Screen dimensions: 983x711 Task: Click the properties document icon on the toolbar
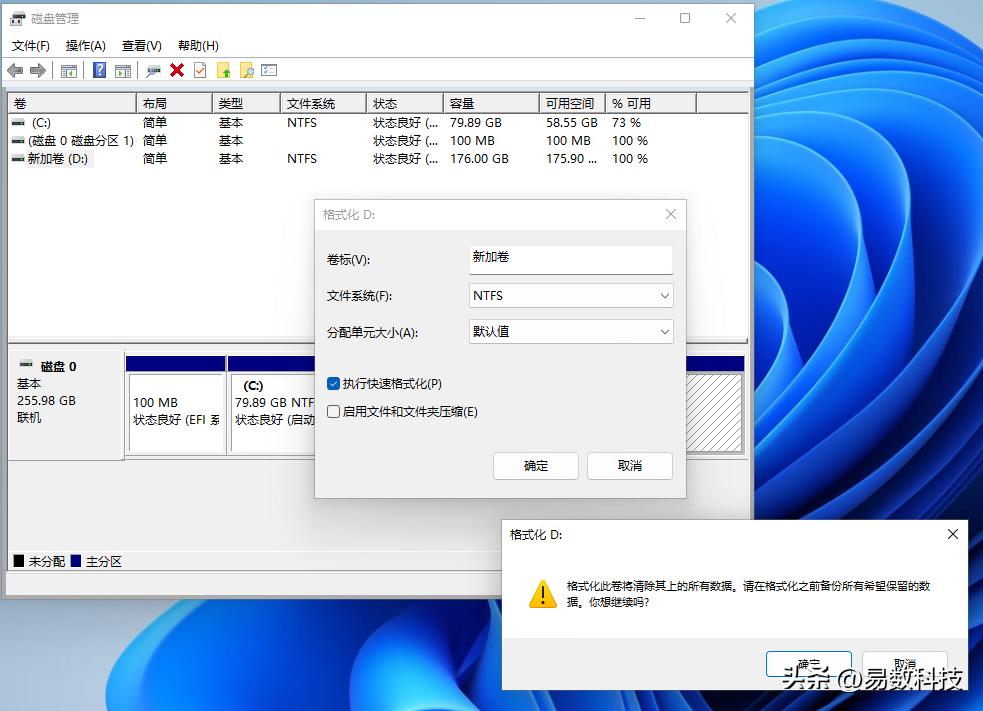pyautogui.click(x=200, y=70)
